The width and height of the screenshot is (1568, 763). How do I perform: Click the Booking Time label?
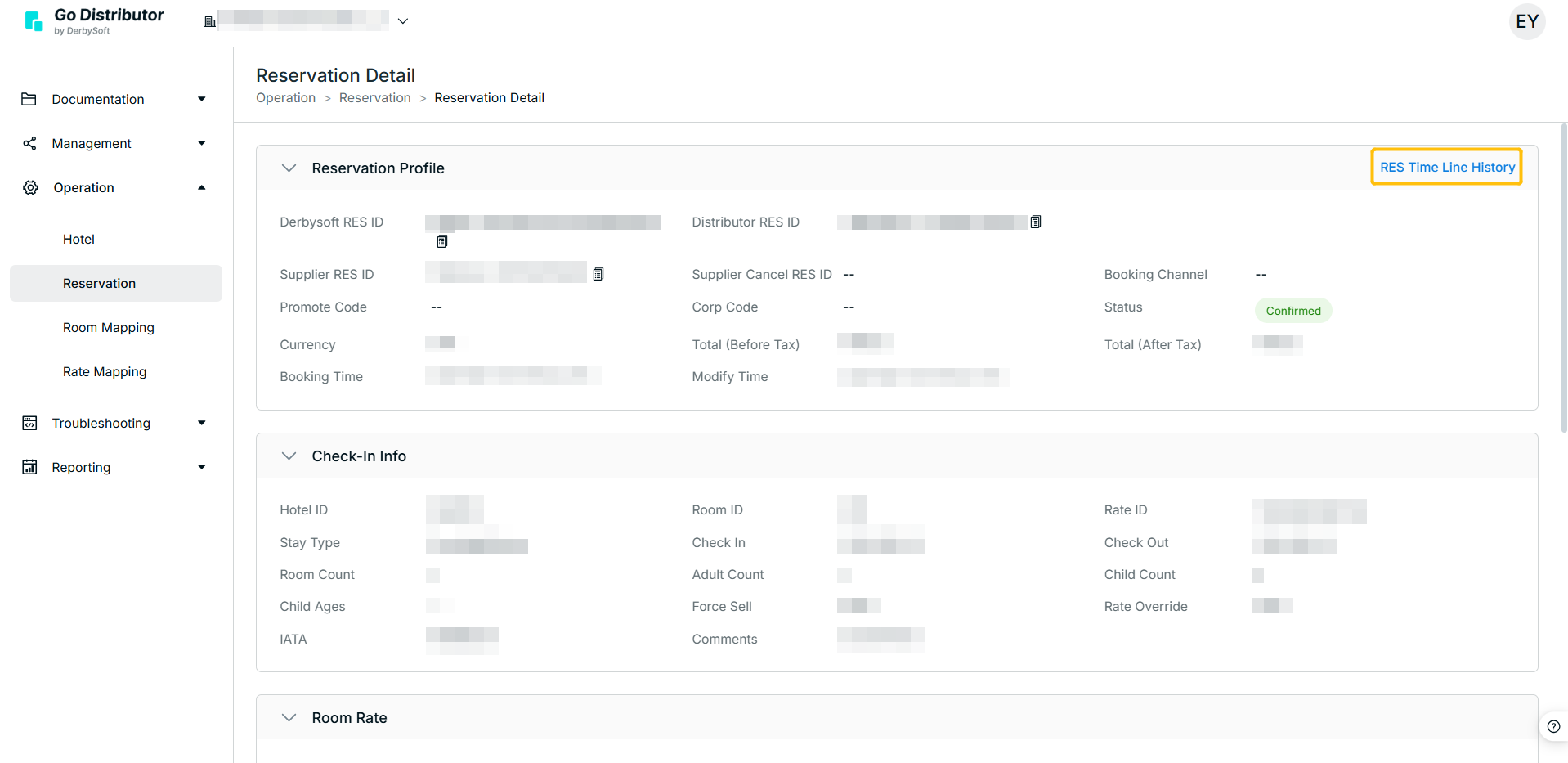[x=321, y=376]
